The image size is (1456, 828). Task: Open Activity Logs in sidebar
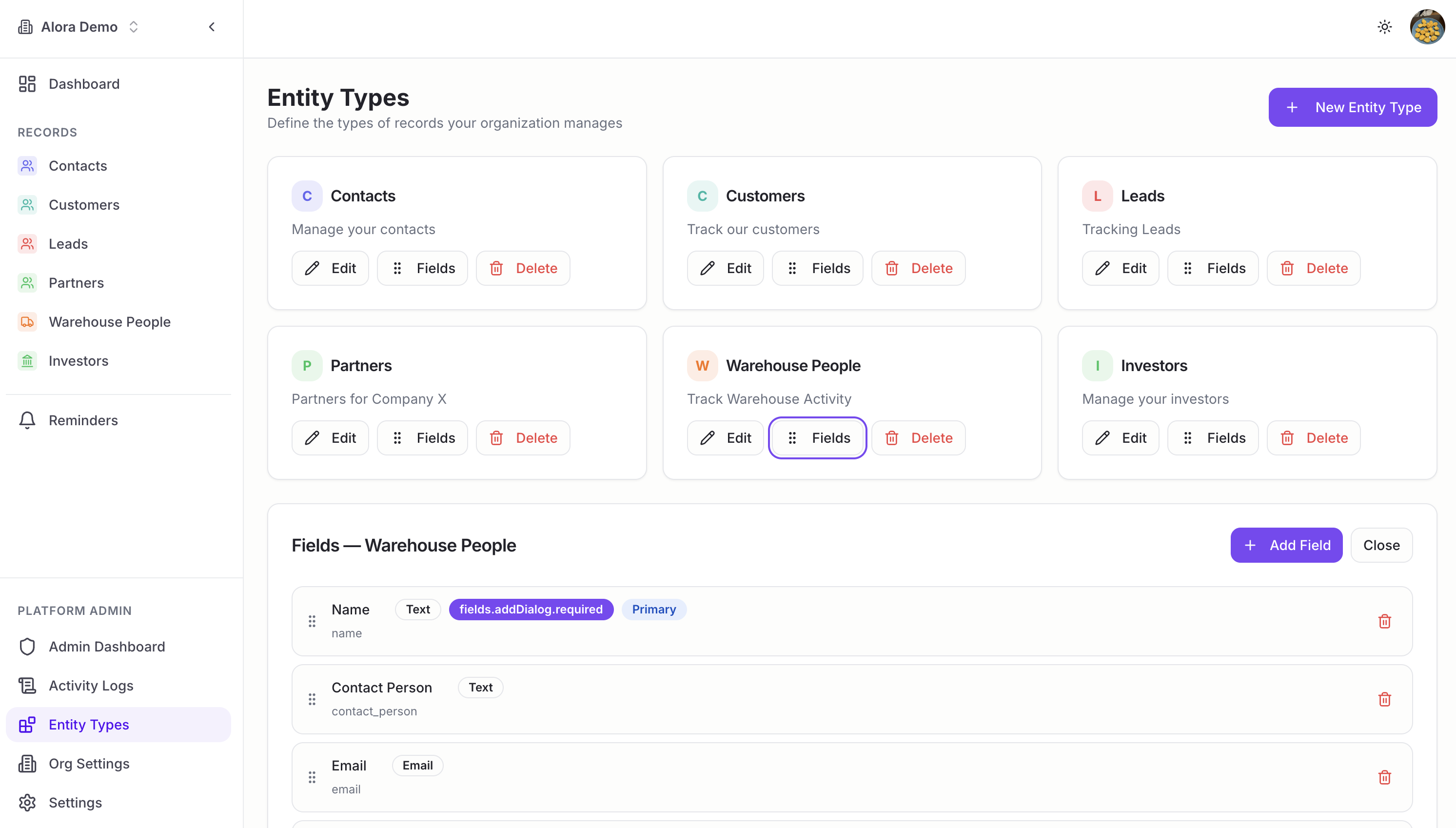pos(91,685)
